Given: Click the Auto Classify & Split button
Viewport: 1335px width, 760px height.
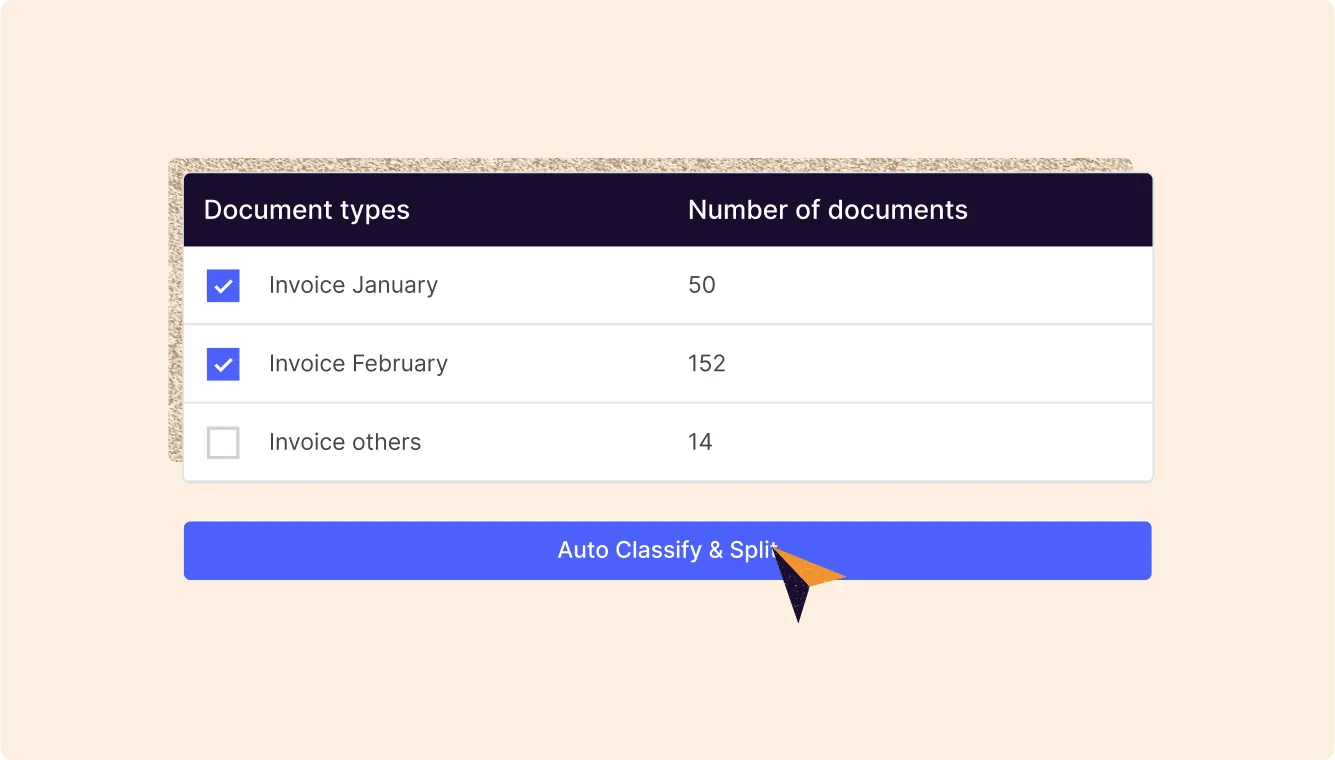Looking at the screenshot, I should [x=667, y=550].
